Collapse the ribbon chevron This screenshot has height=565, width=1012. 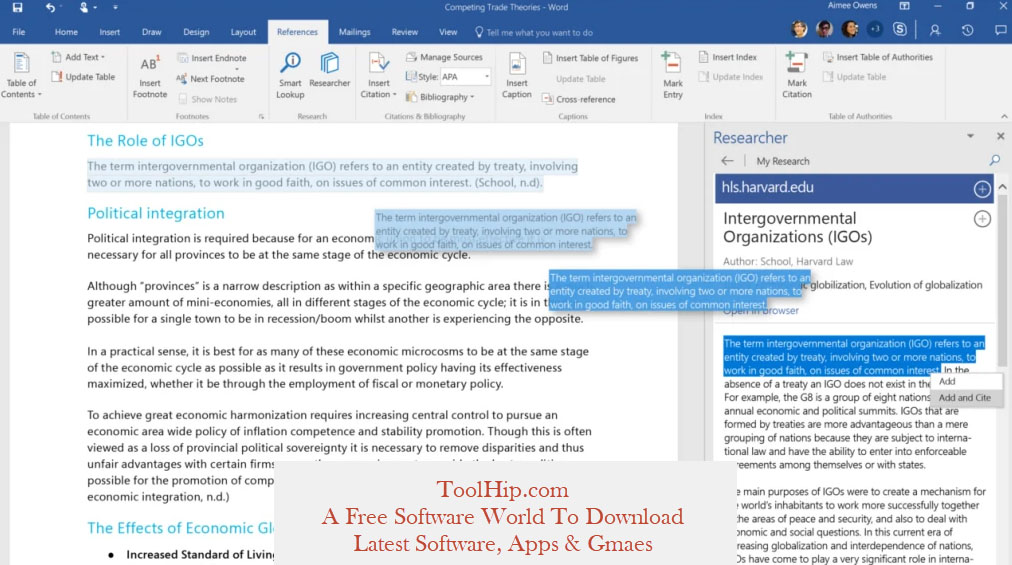[x=1004, y=116]
